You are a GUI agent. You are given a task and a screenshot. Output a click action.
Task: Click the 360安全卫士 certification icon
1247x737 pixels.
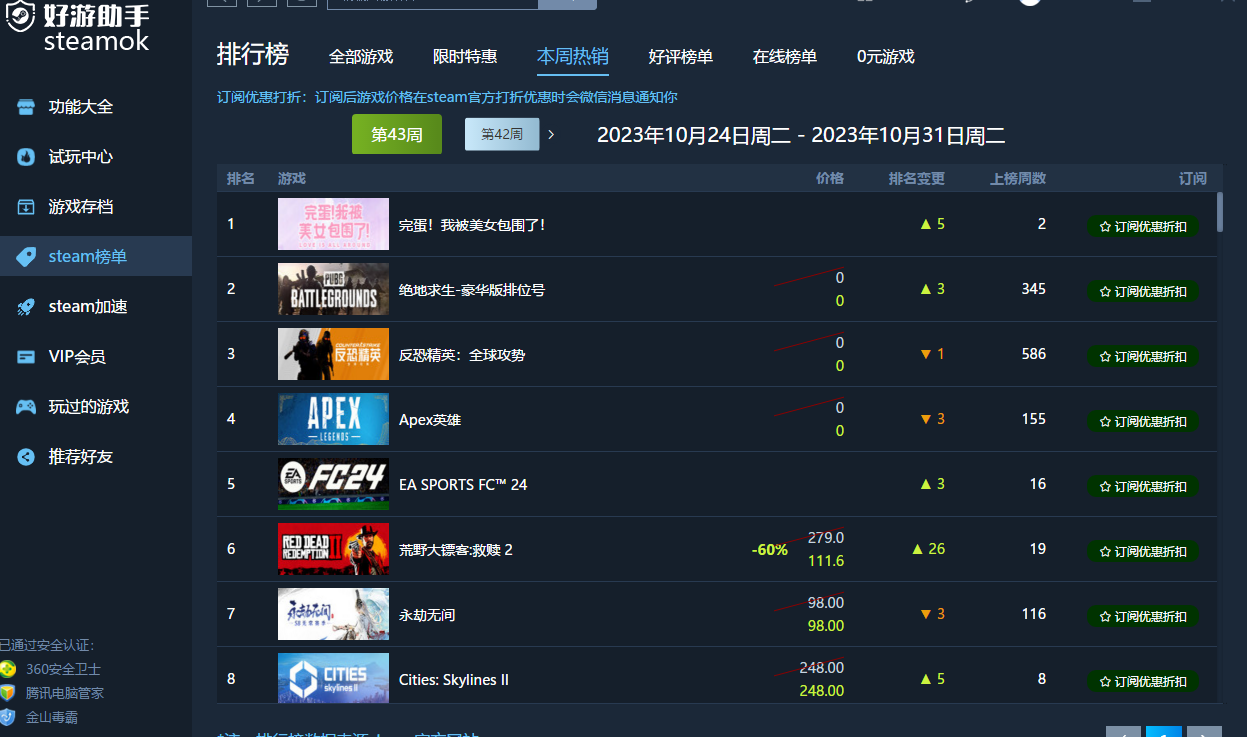[x=8, y=669]
